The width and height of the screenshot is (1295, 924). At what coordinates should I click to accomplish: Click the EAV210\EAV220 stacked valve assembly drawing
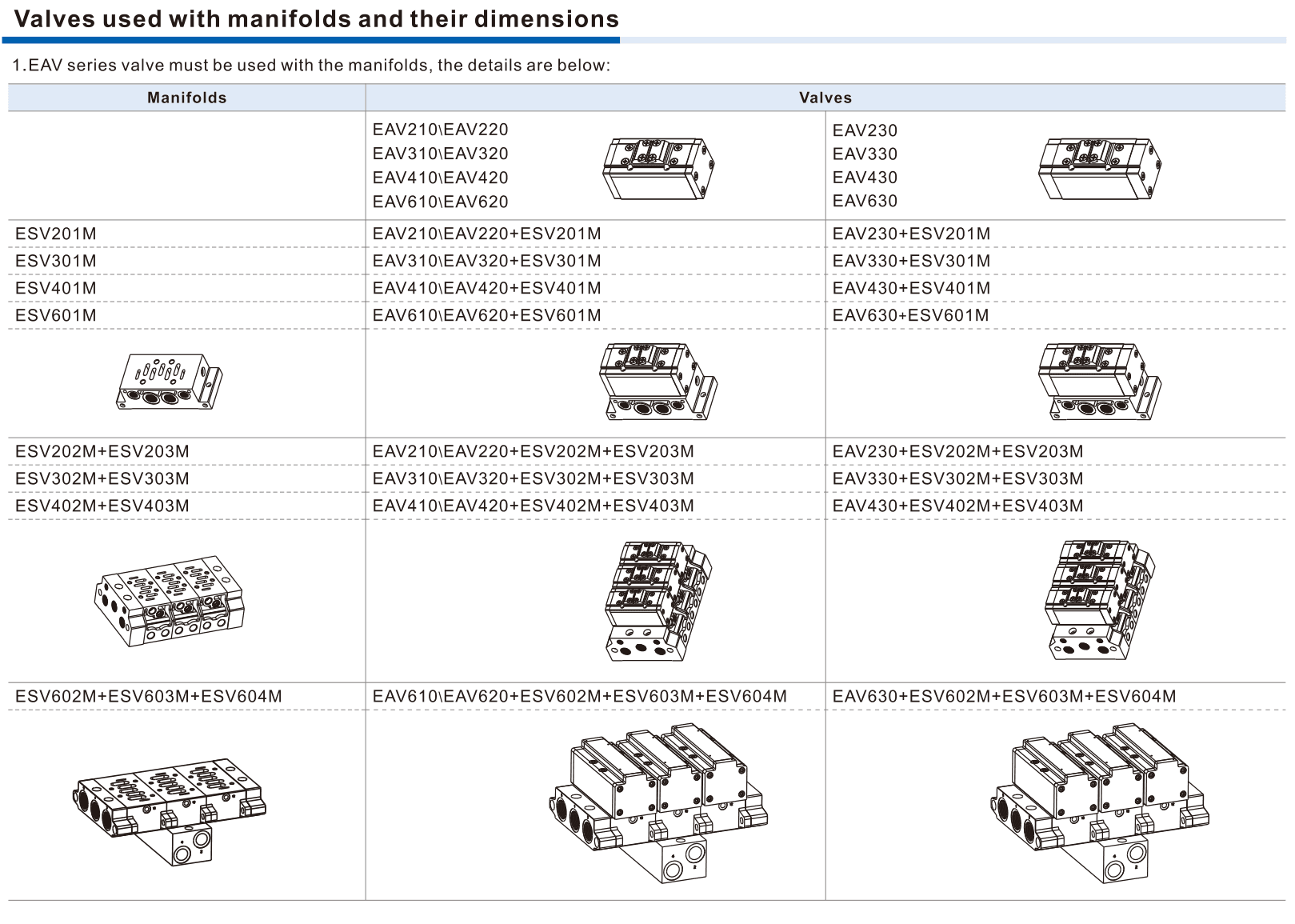658,601
